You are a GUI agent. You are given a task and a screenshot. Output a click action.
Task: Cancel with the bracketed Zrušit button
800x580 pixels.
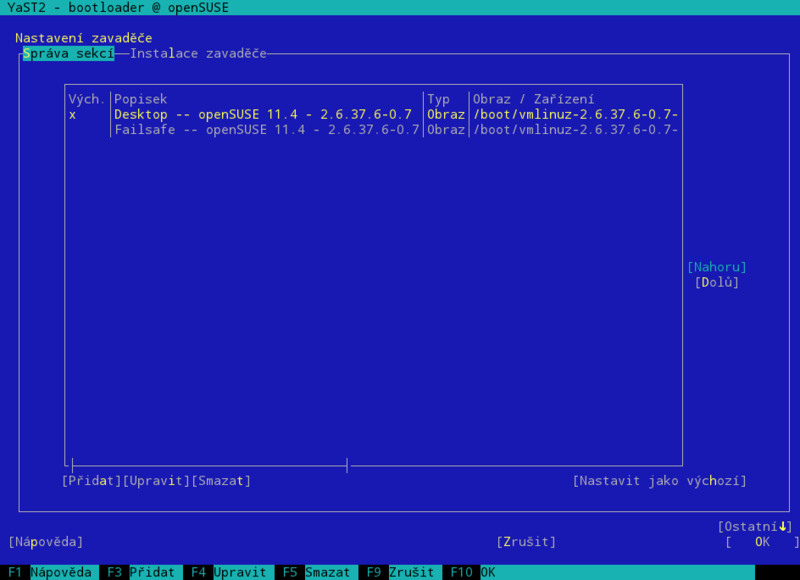pyautogui.click(x=526, y=542)
